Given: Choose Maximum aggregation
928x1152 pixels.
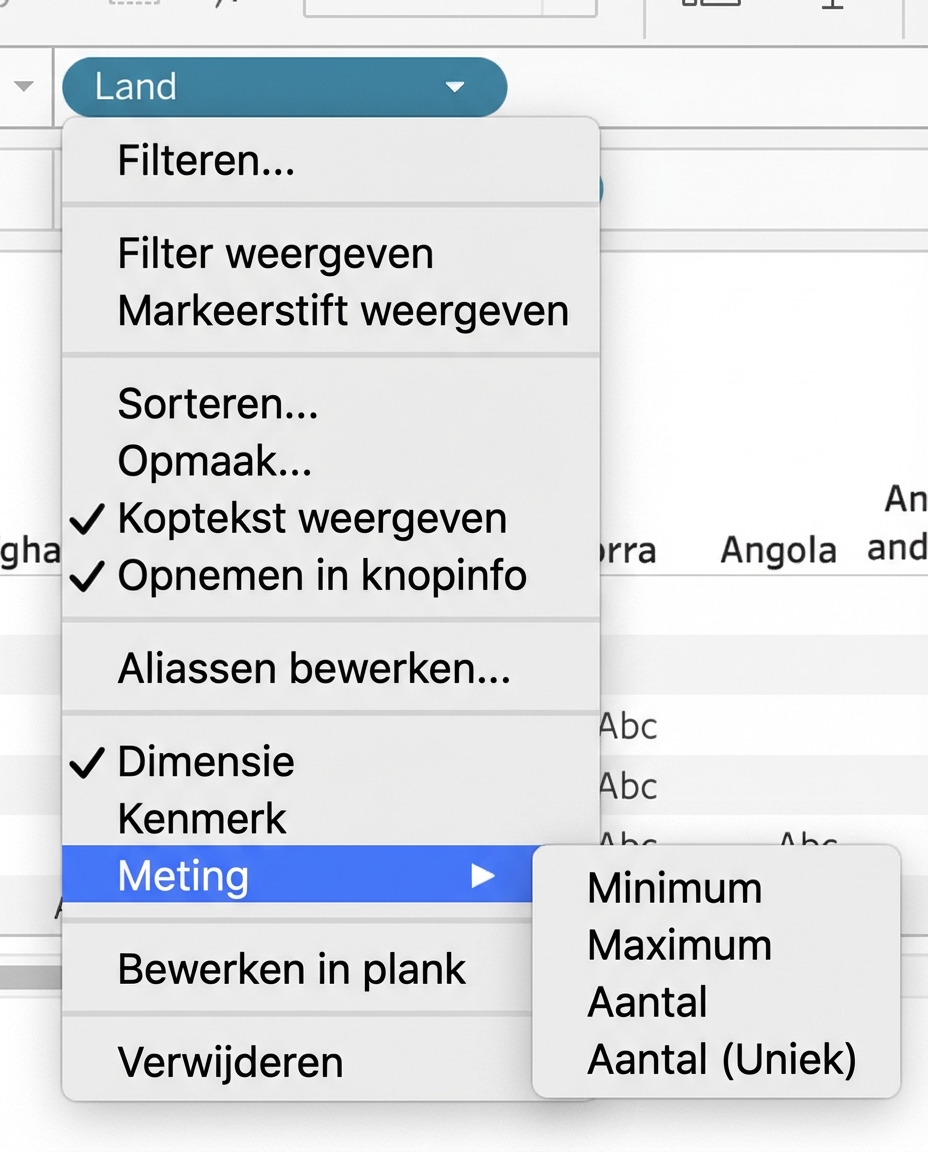Looking at the screenshot, I should pos(679,945).
